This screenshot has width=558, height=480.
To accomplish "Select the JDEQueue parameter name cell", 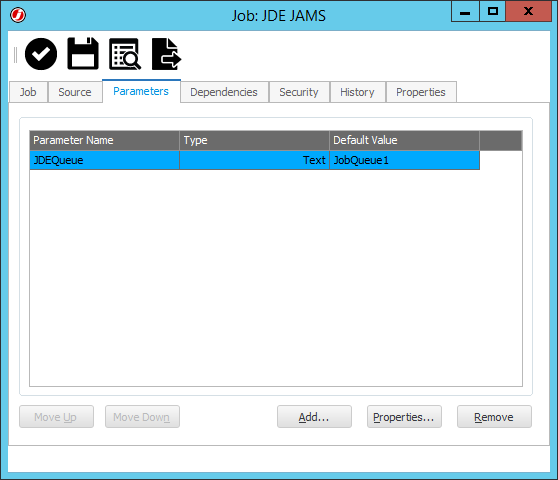I will pos(104,160).
